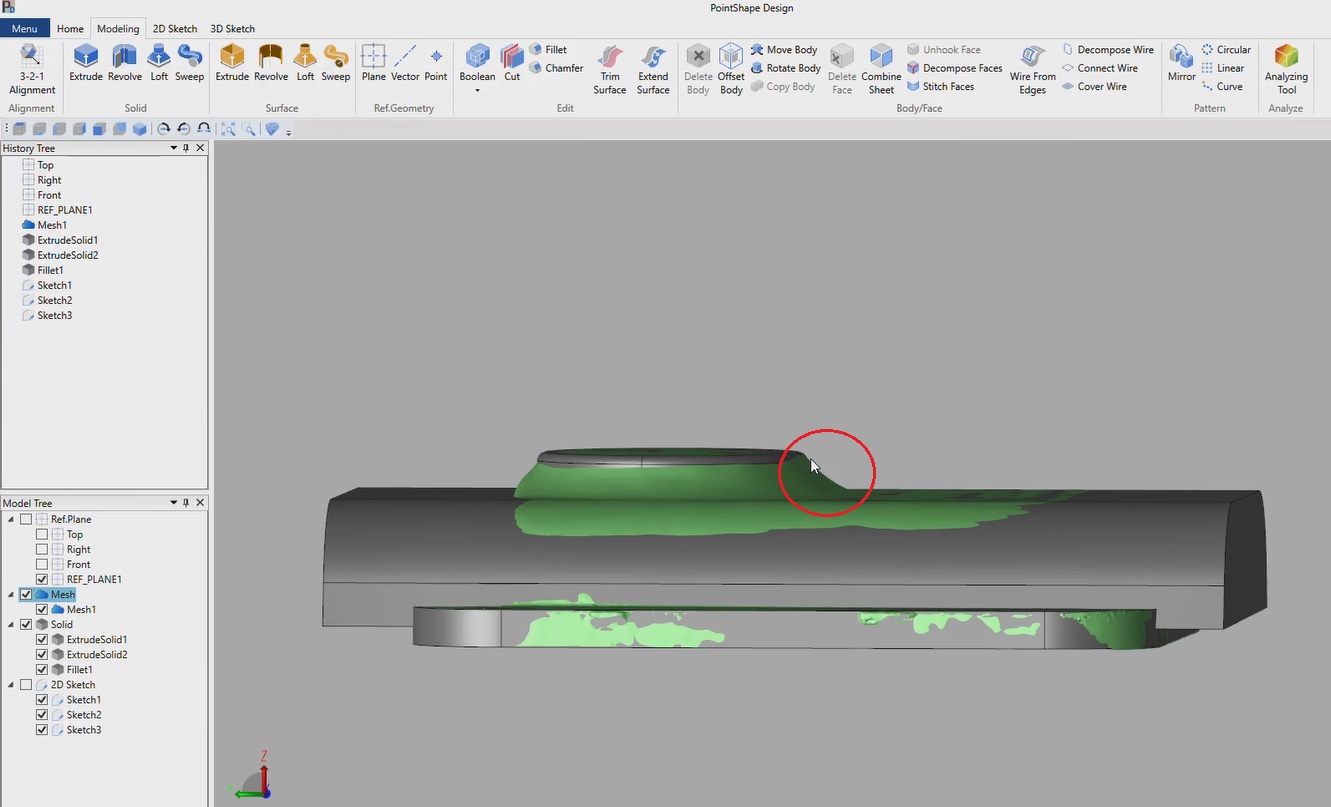
Task: Select Sweep in the Solid group
Action: coord(189,63)
